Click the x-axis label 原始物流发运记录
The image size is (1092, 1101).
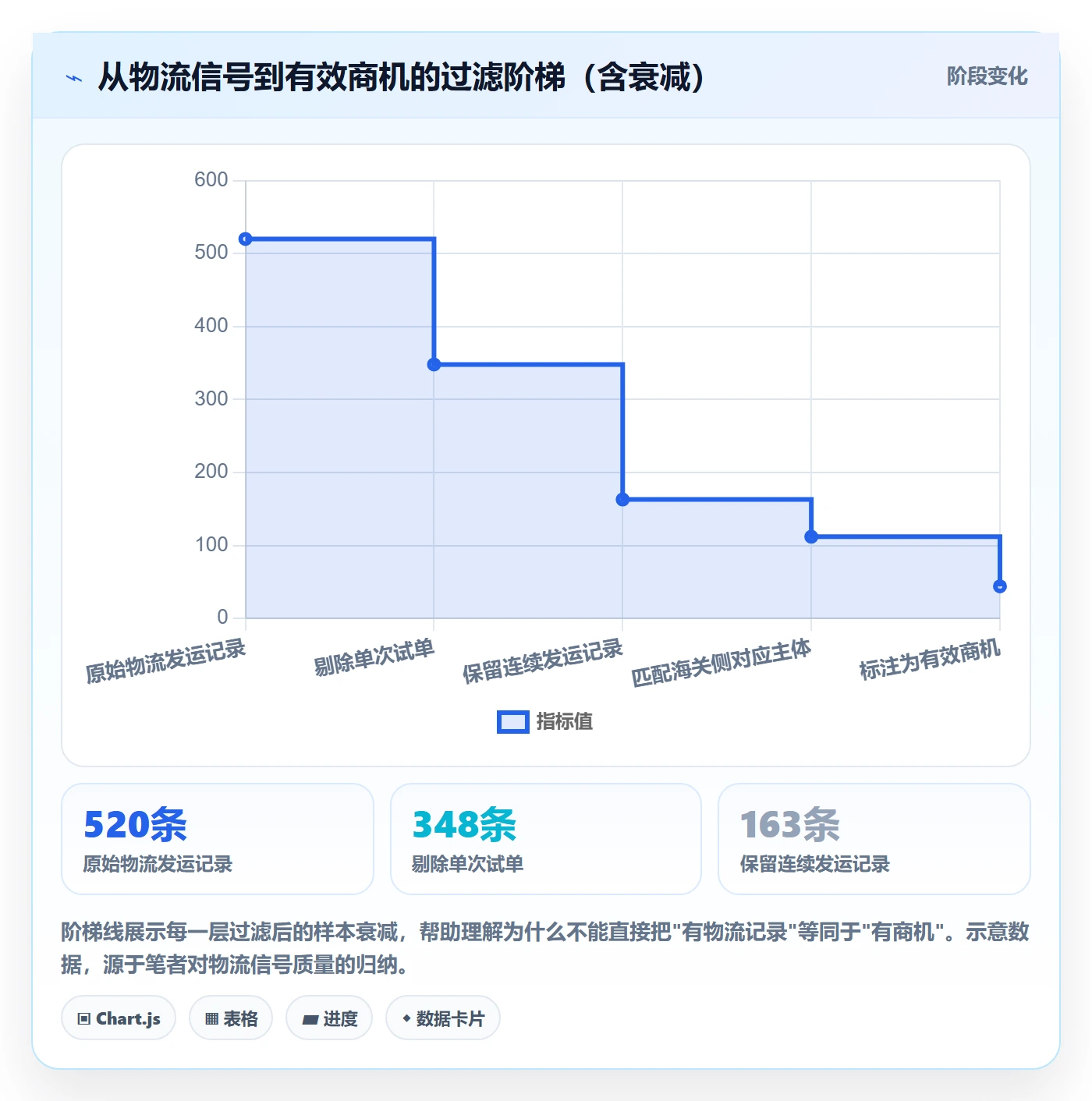[165, 661]
